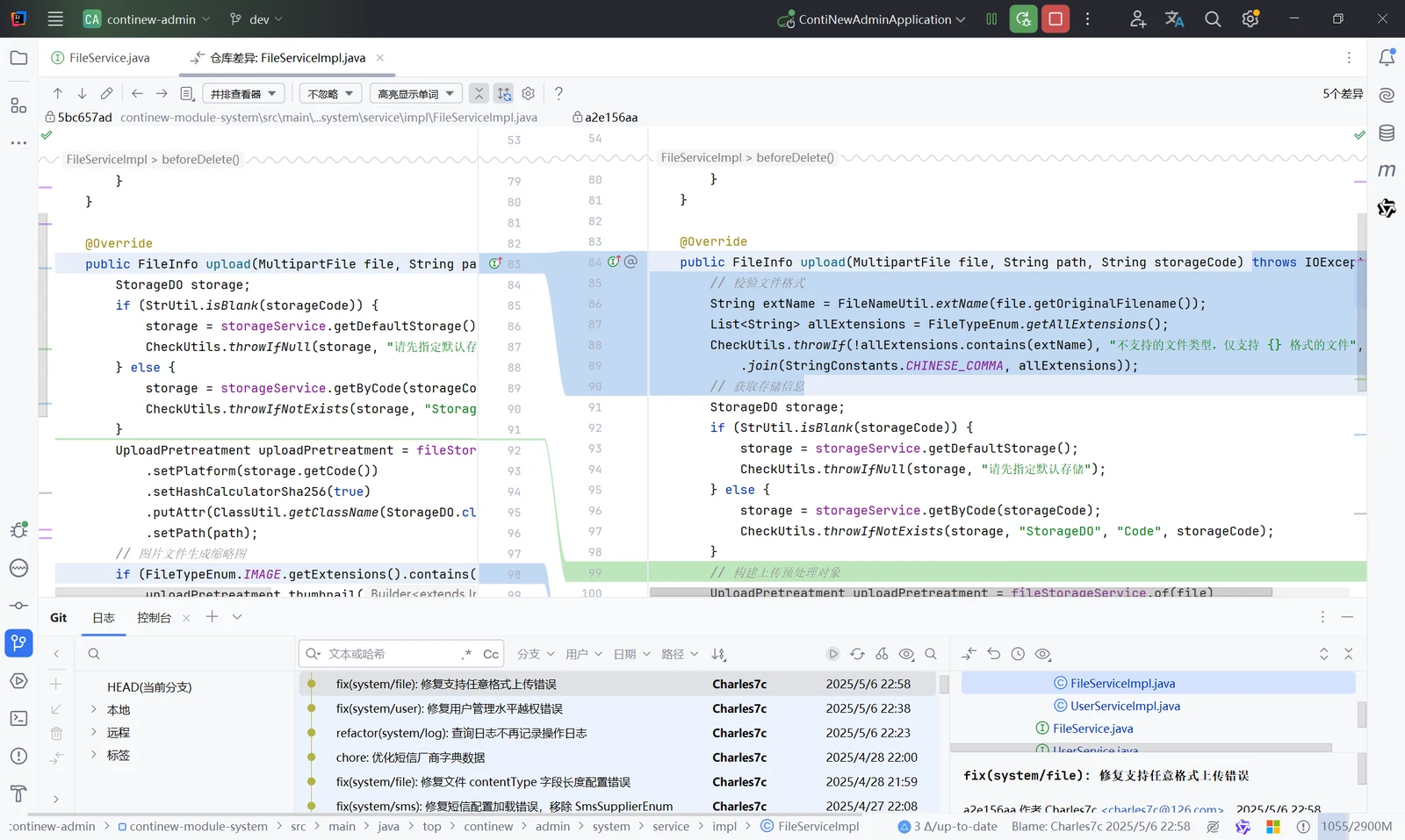Image resolution: width=1405 pixels, height=840 pixels.
Task: Select commit 修复用户管理水平越权错误
Action: (x=618, y=708)
